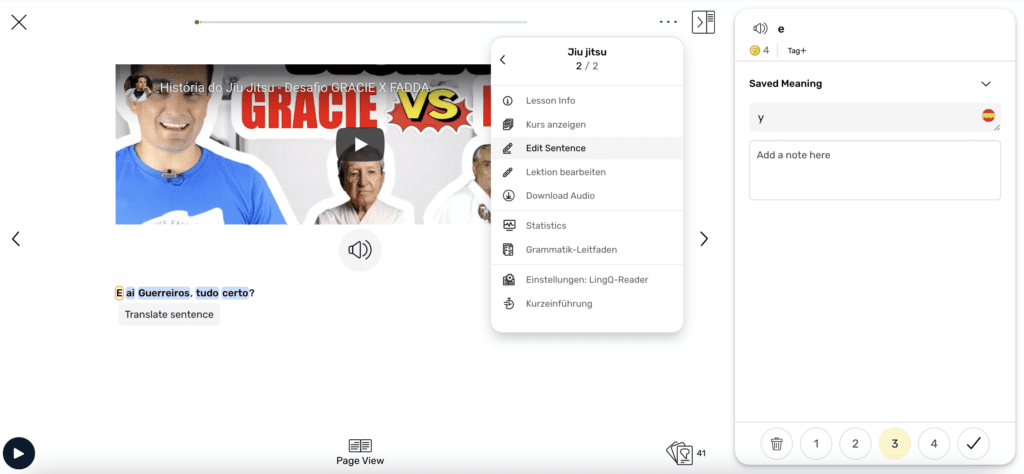Screen dimensions: 1024x474
Task: Click Tag+ to add a tag
Action: [x=797, y=50]
